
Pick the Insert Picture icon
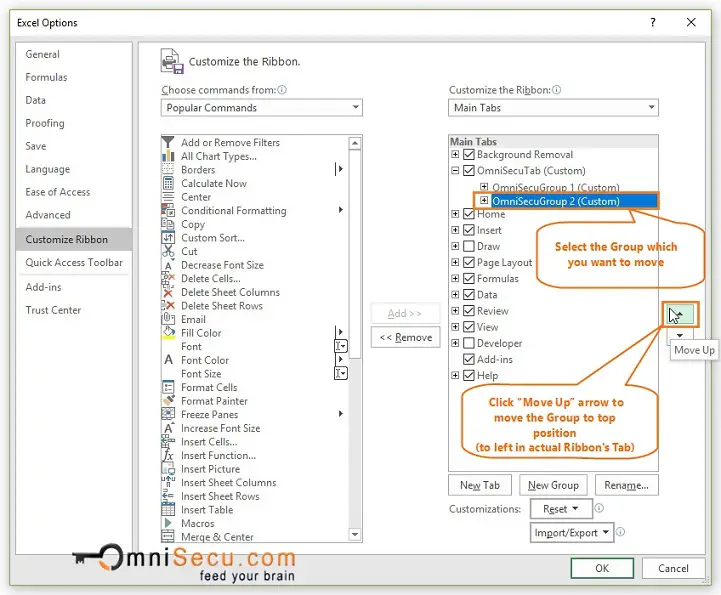(168, 469)
